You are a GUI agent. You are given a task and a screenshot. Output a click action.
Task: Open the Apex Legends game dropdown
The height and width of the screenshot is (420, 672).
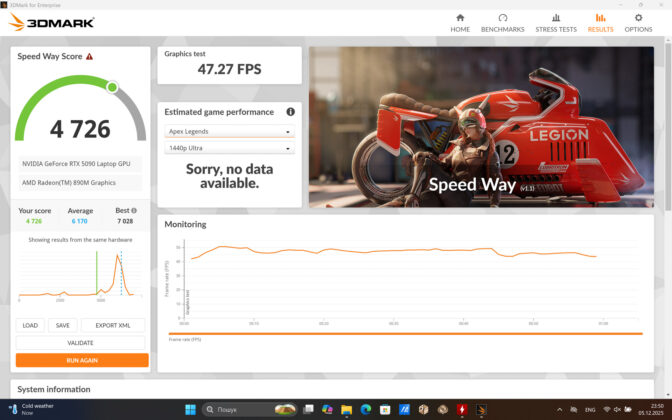point(229,131)
